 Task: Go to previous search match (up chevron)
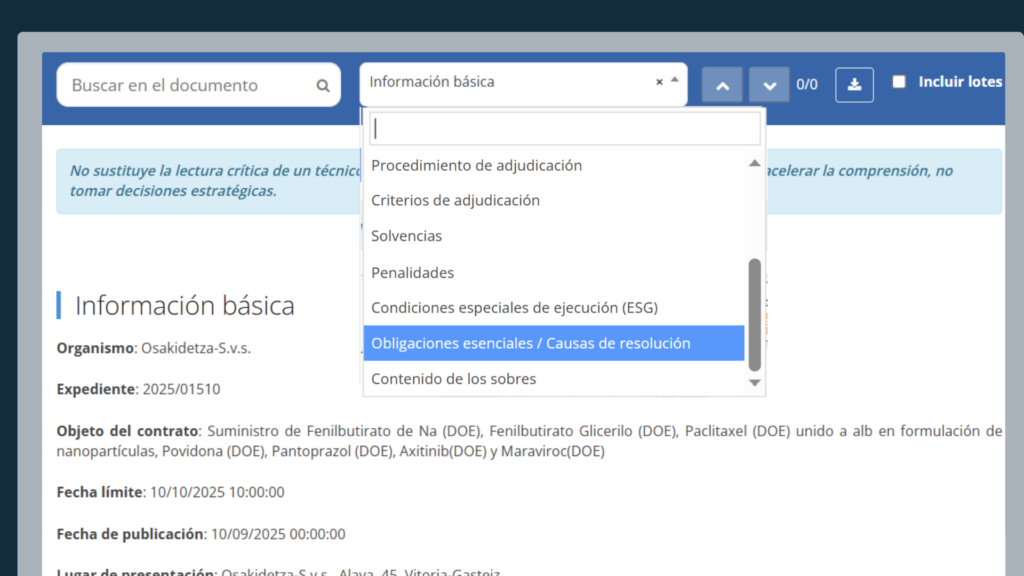tap(722, 85)
